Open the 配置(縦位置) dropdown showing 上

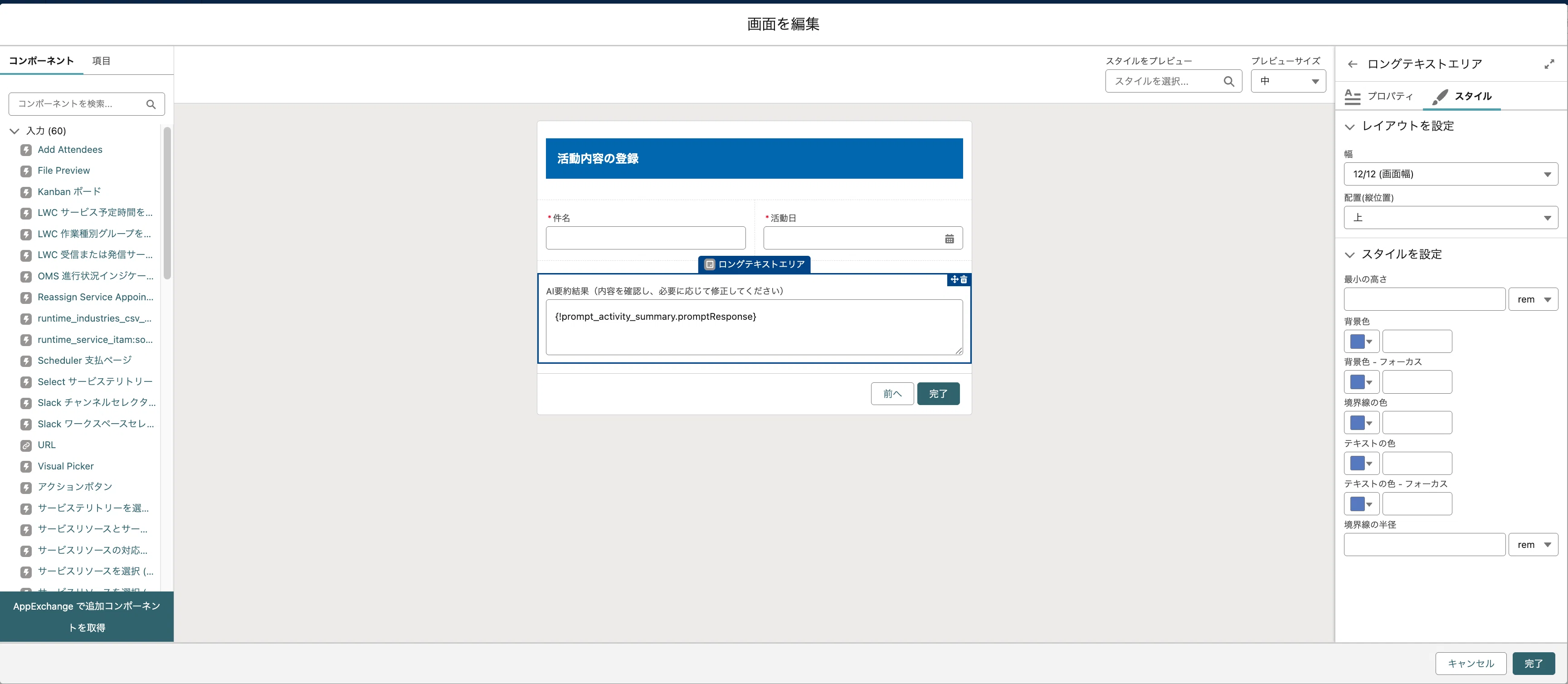coord(1451,217)
